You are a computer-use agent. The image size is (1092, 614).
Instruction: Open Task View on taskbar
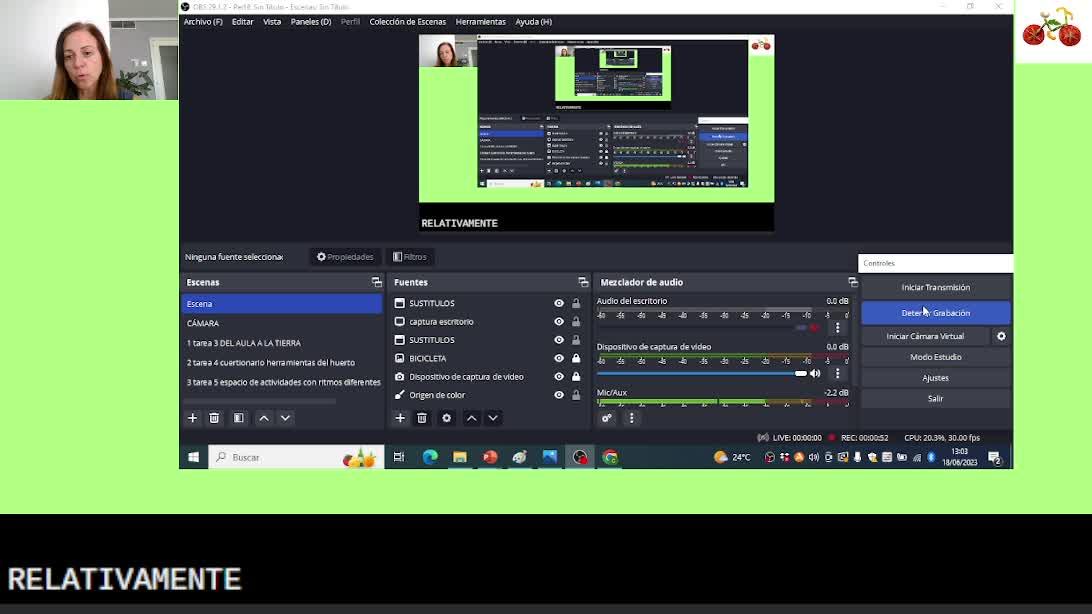(399, 457)
